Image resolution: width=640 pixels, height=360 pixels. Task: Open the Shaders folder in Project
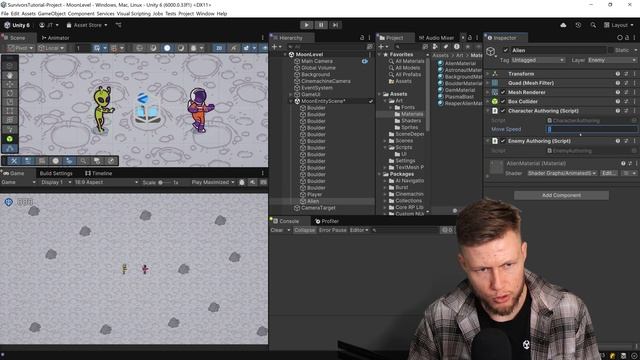pyautogui.click(x=411, y=120)
